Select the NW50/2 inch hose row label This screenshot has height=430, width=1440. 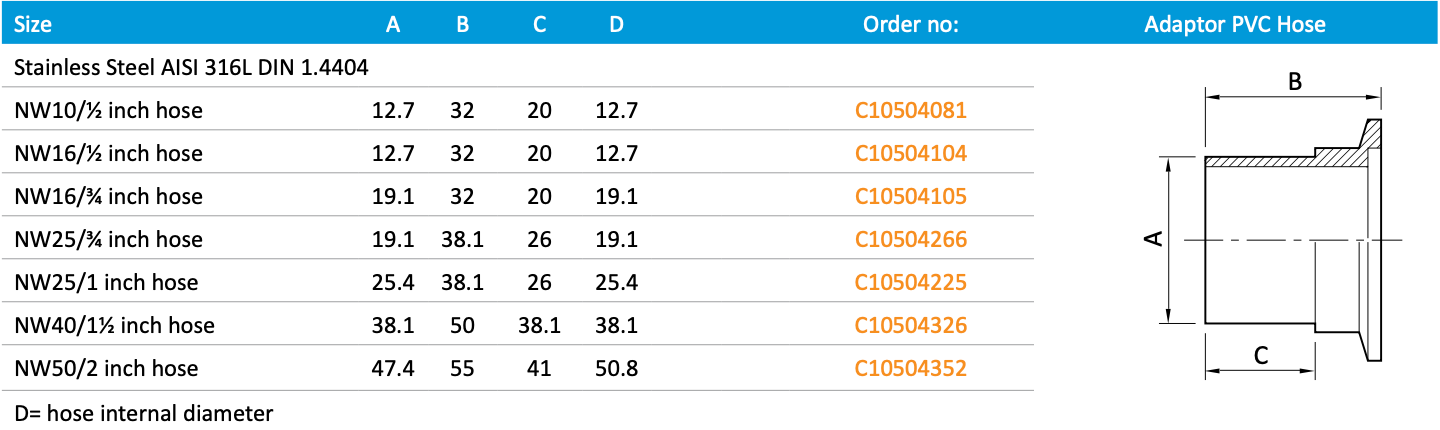pos(106,368)
